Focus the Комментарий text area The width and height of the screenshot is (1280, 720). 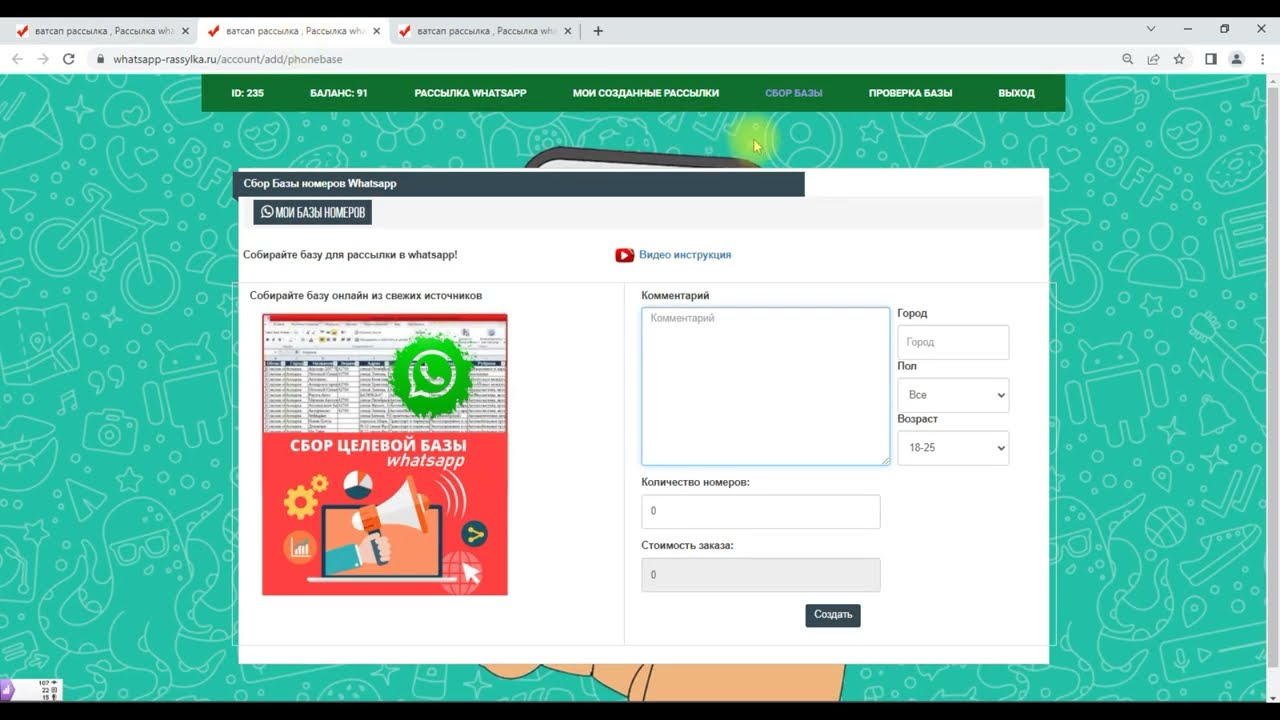[x=765, y=386]
